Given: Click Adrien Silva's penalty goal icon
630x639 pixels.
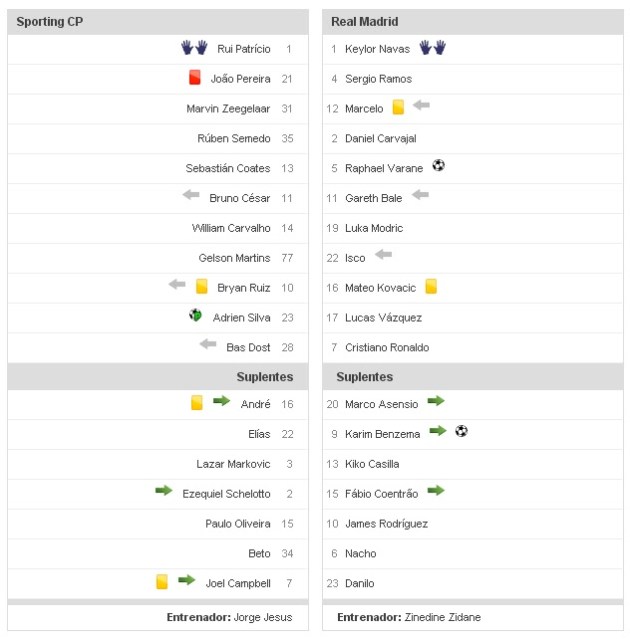Looking at the screenshot, I should [196, 316].
